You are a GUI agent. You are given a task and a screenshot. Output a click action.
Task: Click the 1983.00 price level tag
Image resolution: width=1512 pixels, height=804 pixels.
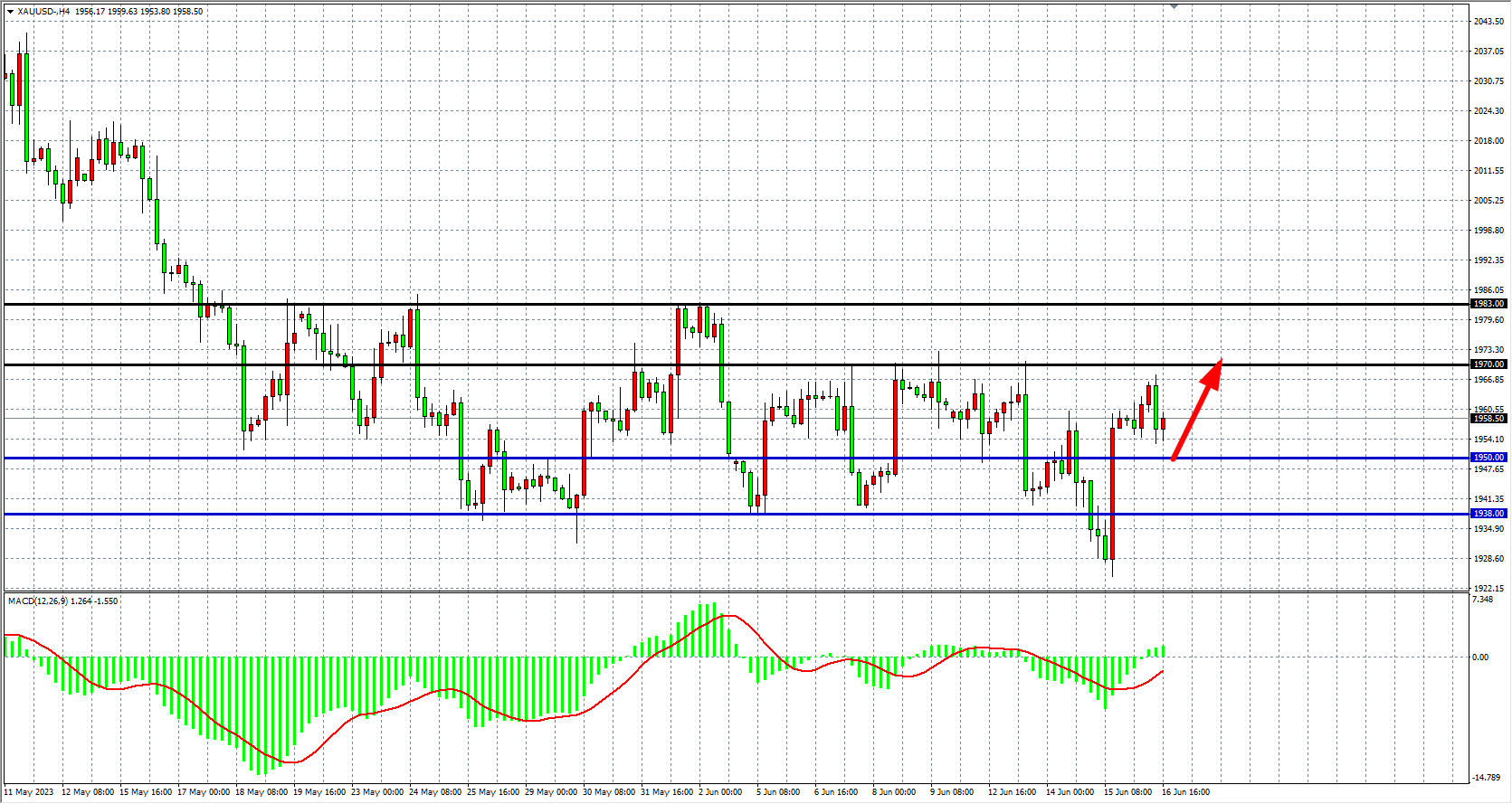(x=1488, y=304)
